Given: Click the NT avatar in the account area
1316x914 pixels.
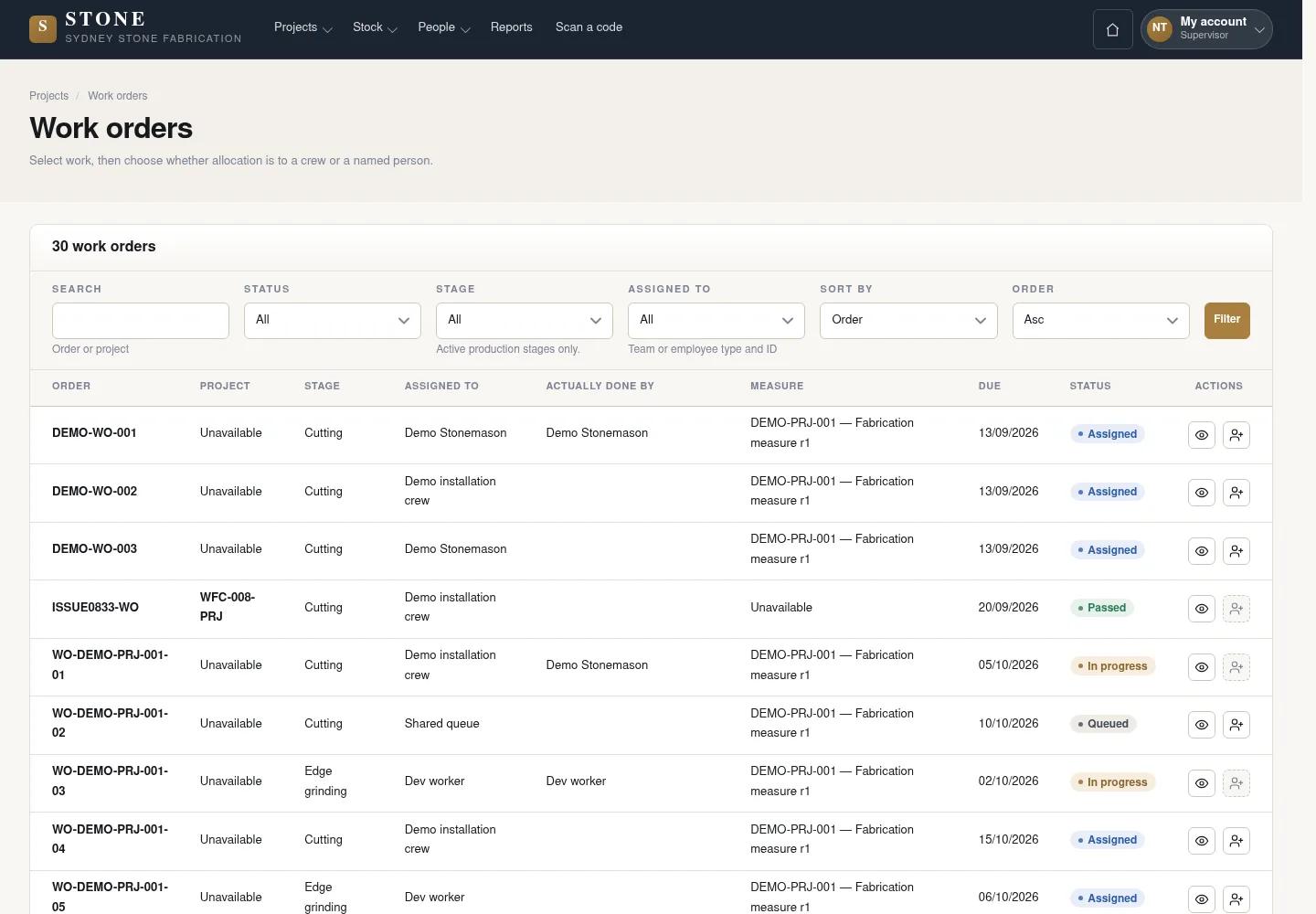Looking at the screenshot, I should click(1159, 28).
